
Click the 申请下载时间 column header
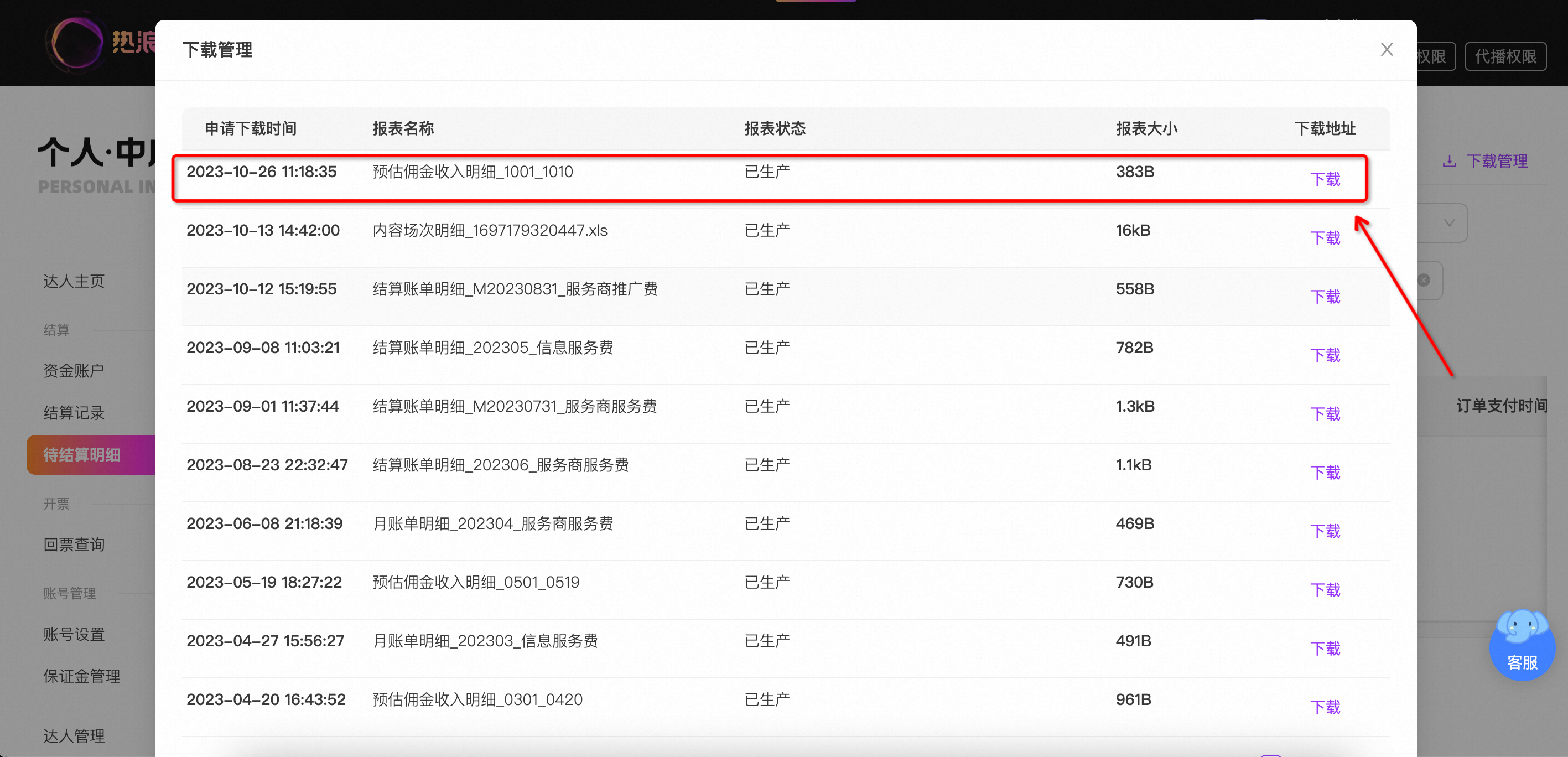(x=251, y=128)
